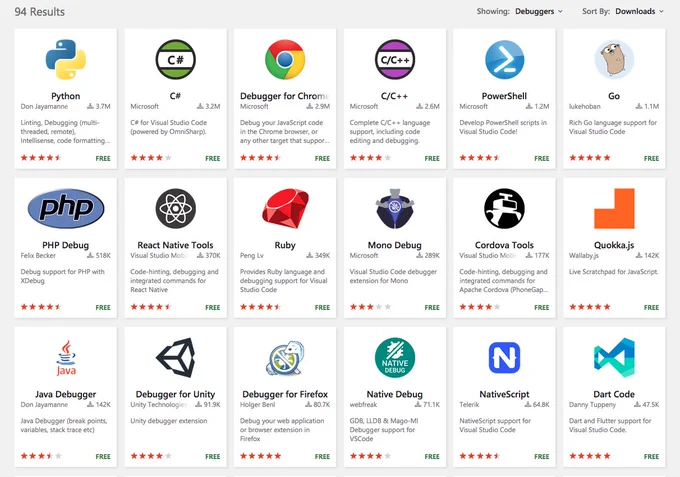Open the Debugger for Chrome logo
The width and height of the screenshot is (680, 477).
285,59
